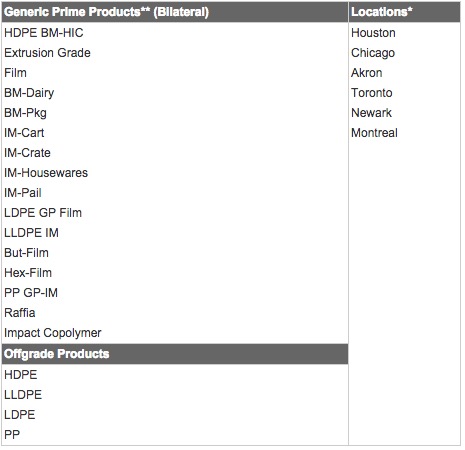Image resolution: width=465 pixels, height=450 pixels.
Task: Select the LLDPE IM product
Action: click(x=31, y=233)
